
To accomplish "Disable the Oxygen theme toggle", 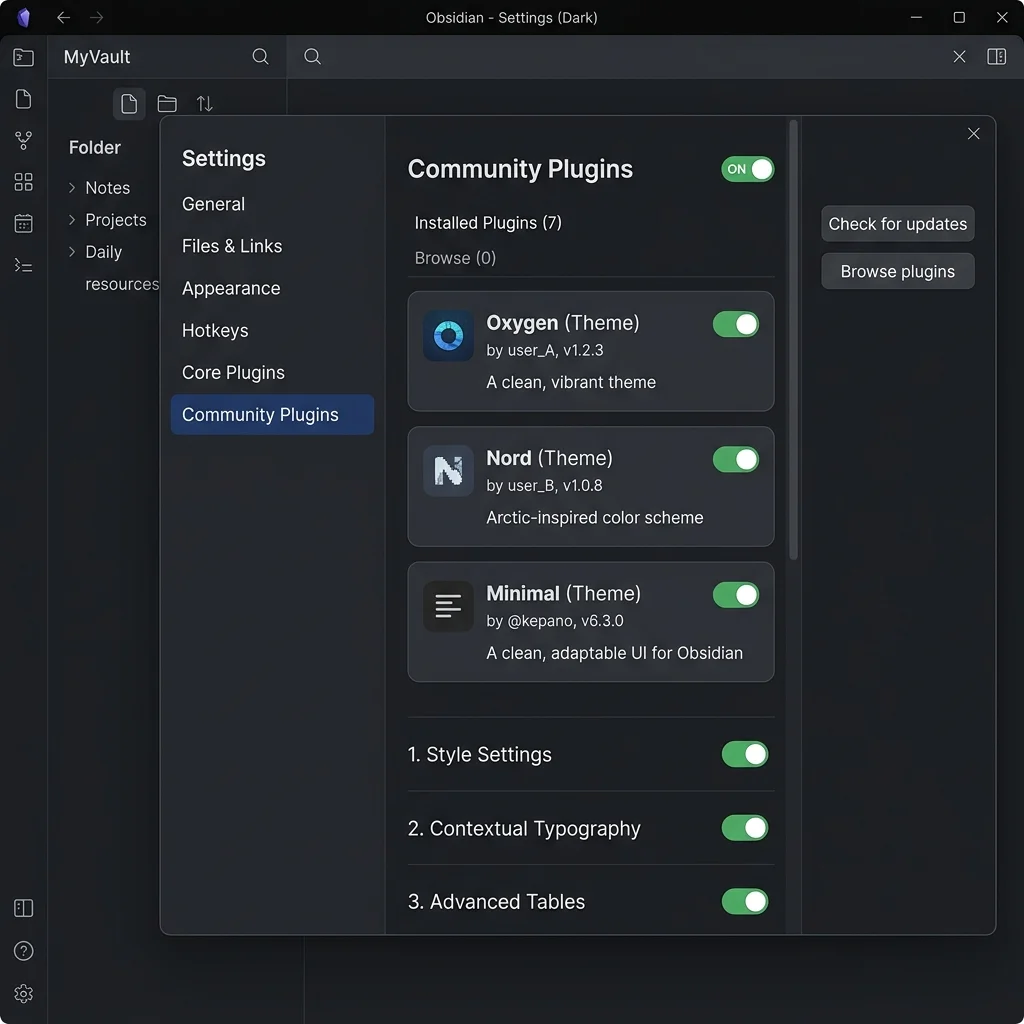I will tap(736, 325).
